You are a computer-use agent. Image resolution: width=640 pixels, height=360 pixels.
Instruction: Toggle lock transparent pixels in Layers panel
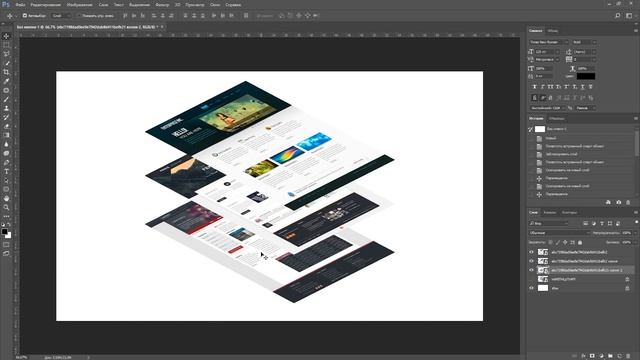(x=551, y=242)
